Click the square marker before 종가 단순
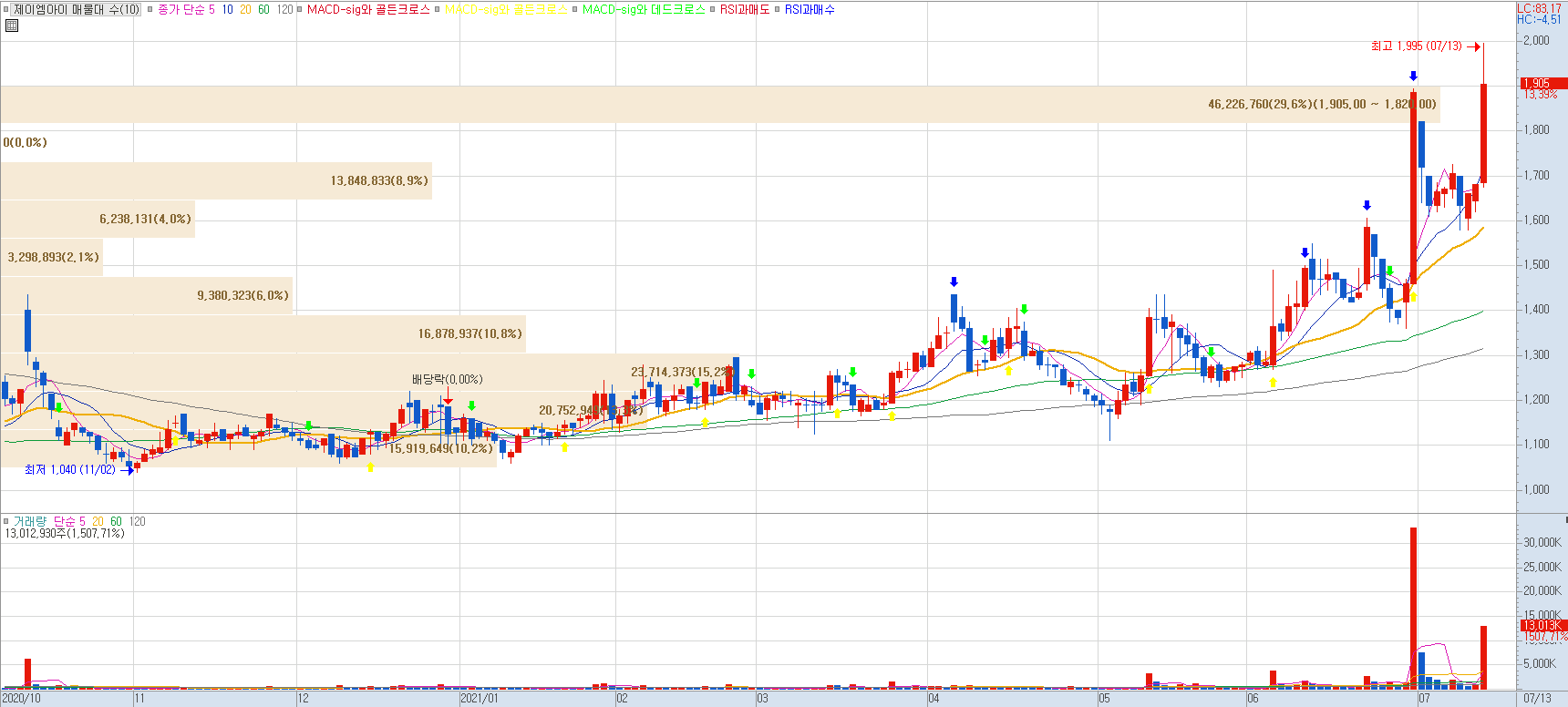1568x707 pixels. pyautogui.click(x=150, y=9)
